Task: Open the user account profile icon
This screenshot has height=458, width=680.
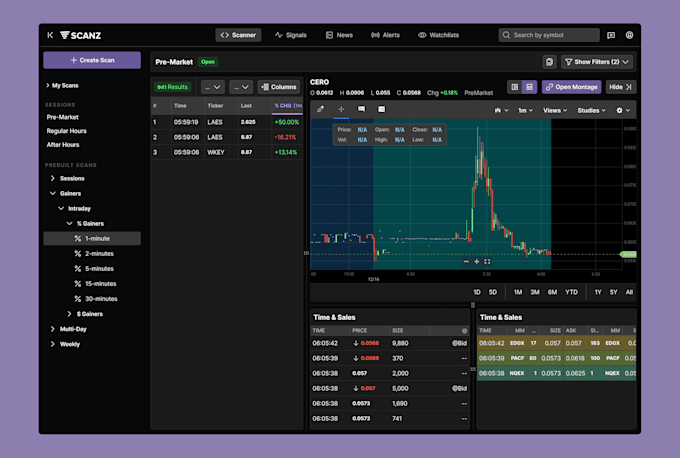Action: coord(629,35)
